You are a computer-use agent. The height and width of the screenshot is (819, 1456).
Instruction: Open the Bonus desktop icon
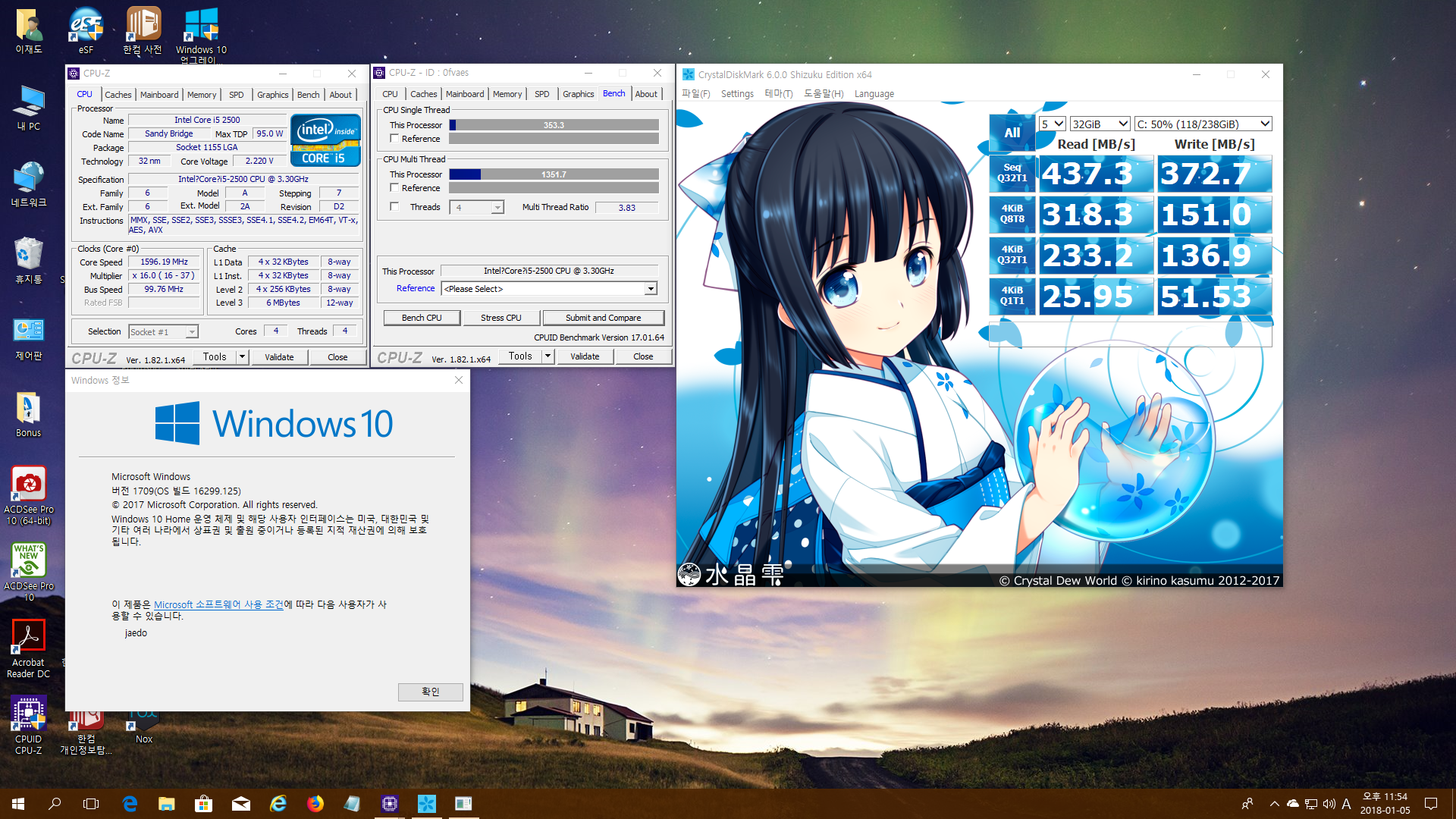(29, 415)
